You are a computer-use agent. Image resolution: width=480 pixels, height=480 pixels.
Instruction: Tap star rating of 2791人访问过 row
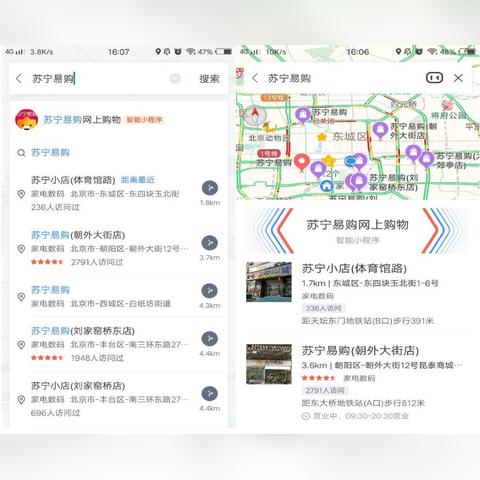[x=47, y=262]
